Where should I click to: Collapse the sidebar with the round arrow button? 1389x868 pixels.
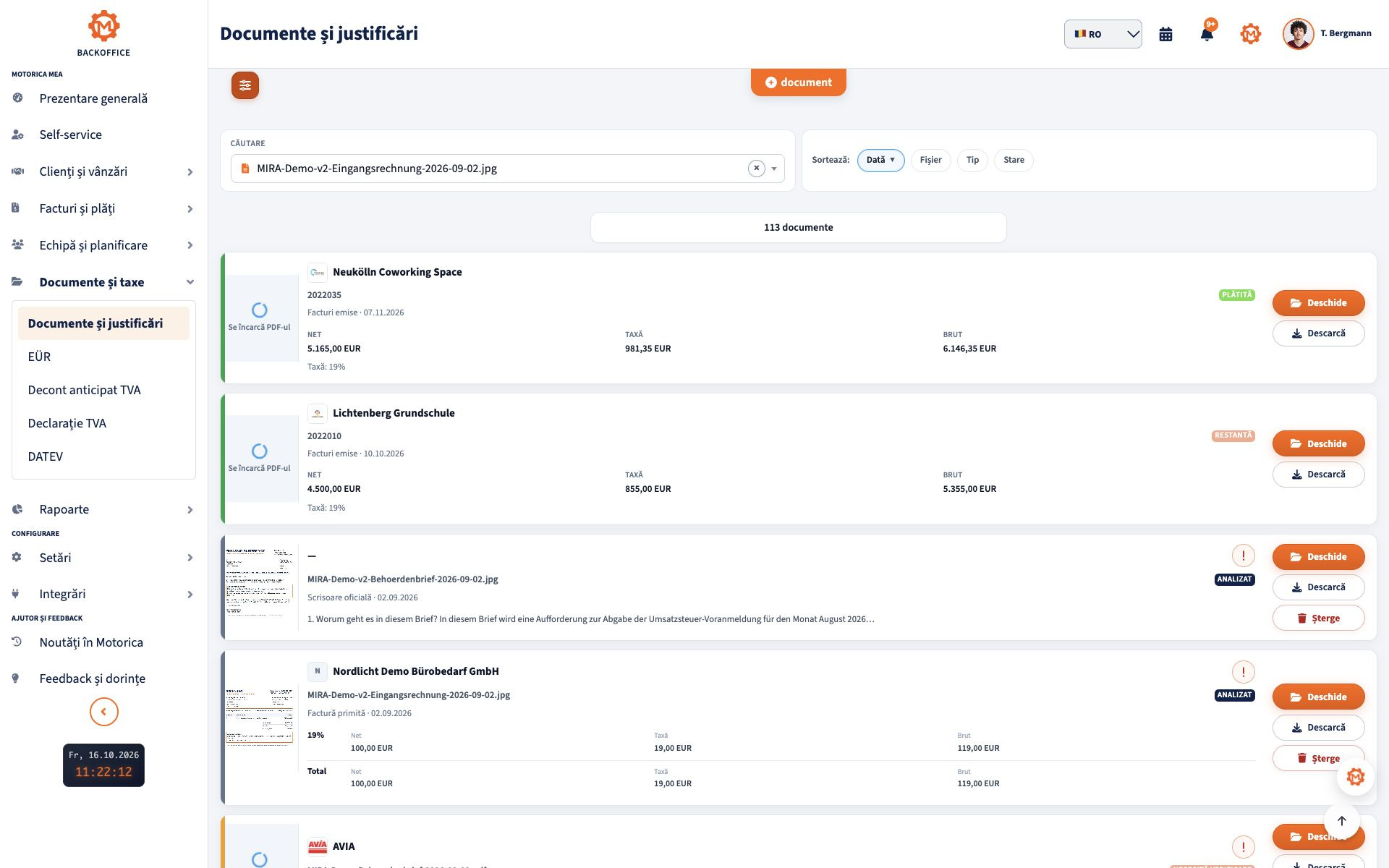(x=103, y=712)
